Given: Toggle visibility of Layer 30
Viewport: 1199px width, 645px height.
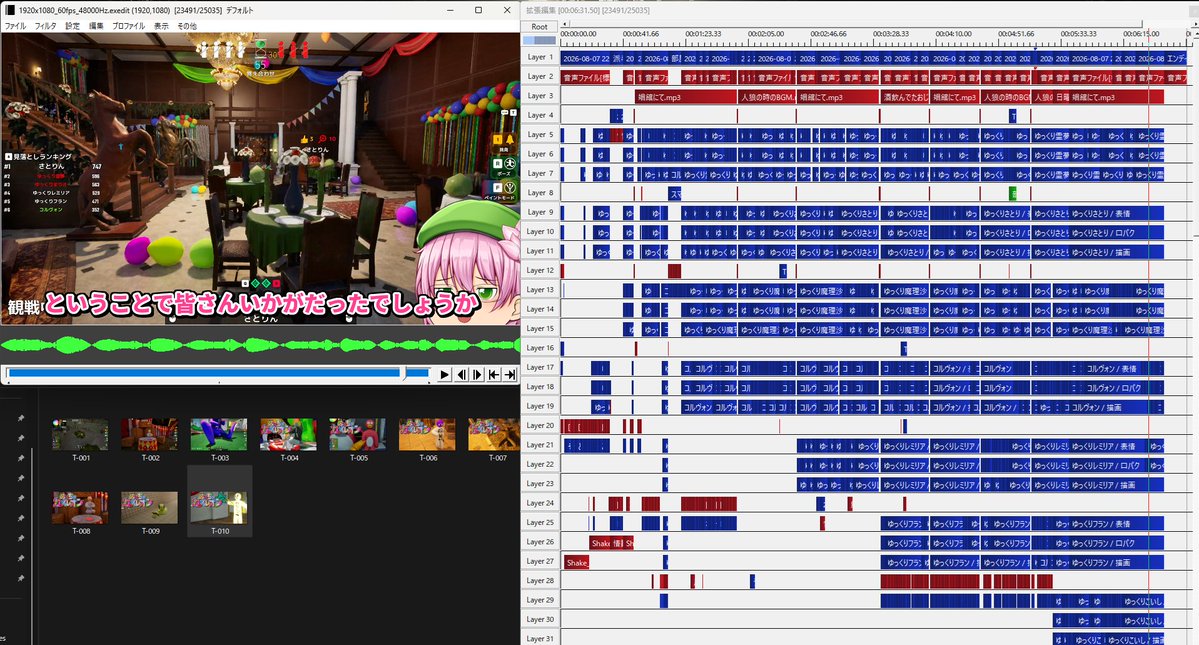Looking at the screenshot, I should tap(540, 620).
